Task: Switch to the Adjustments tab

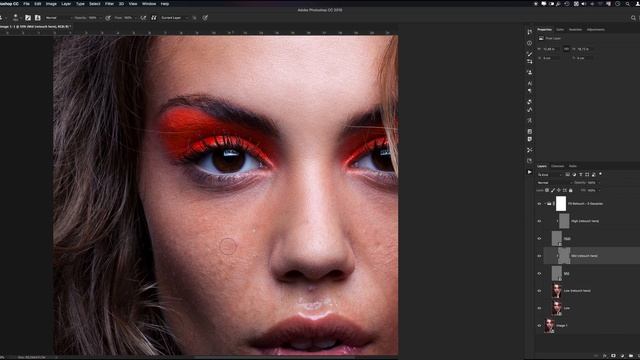Action: pos(596,29)
